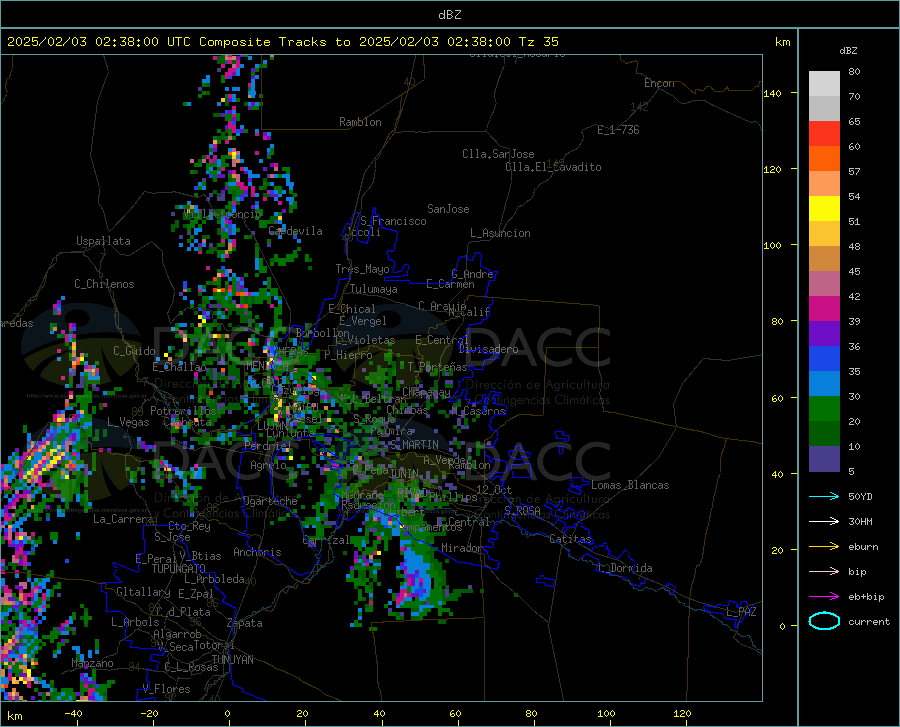The width and height of the screenshot is (900, 727).
Task: Click the Uspallata town label
Action: click(103, 241)
